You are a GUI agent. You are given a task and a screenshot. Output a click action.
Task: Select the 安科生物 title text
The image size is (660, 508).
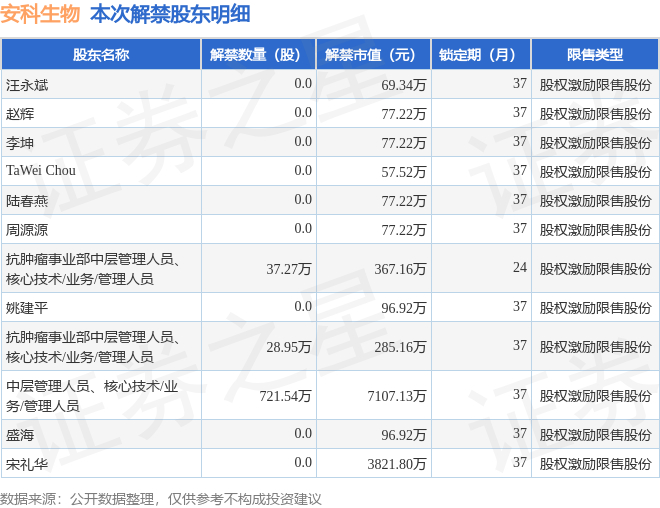pos(40,14)
